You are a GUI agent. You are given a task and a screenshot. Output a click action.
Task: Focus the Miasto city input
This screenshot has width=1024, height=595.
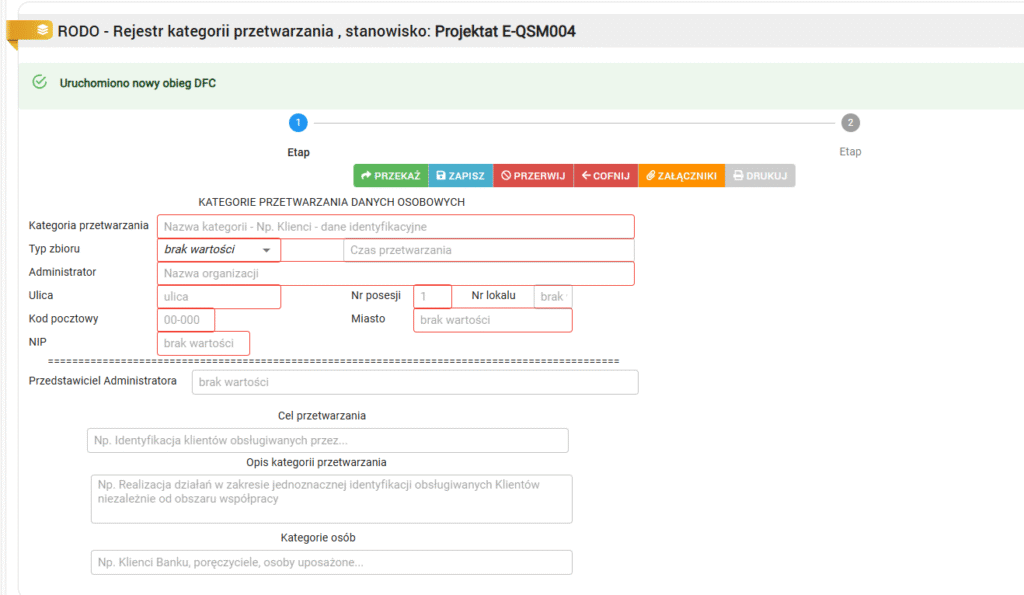[x=492, y=320]
